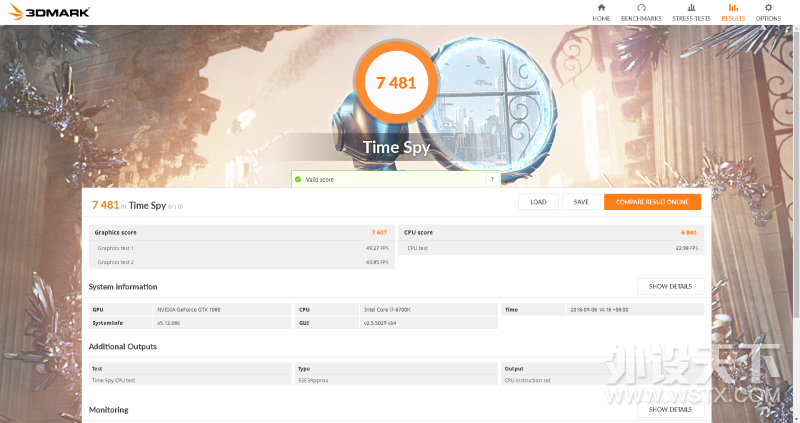Click the SystemInfo version v5.12.686
This screenshot has height=423, width=800.
[222, 323]
